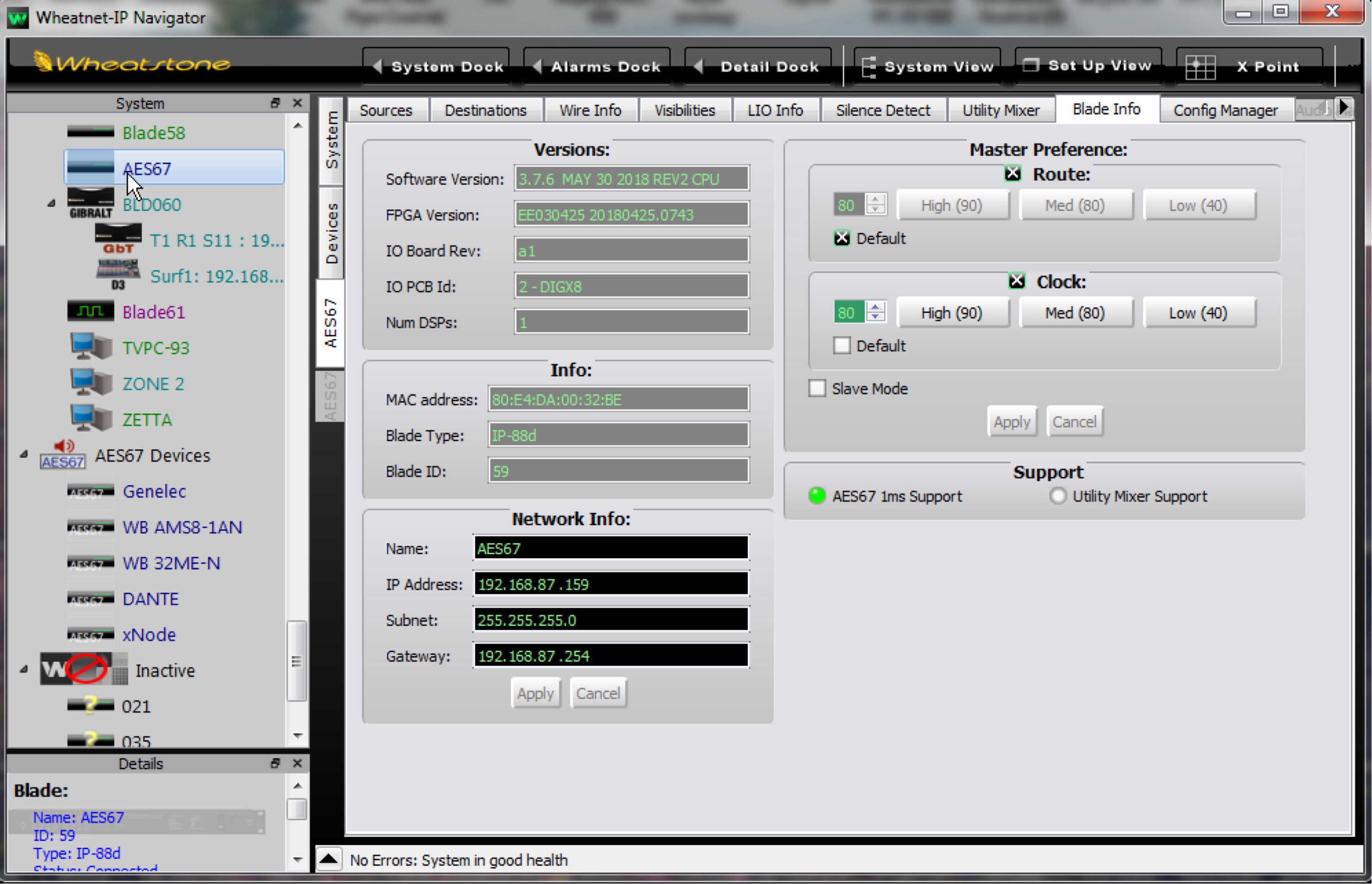Toggle the Clock checkbox
Screen dimensions: 1372x884
(1016, 281)
